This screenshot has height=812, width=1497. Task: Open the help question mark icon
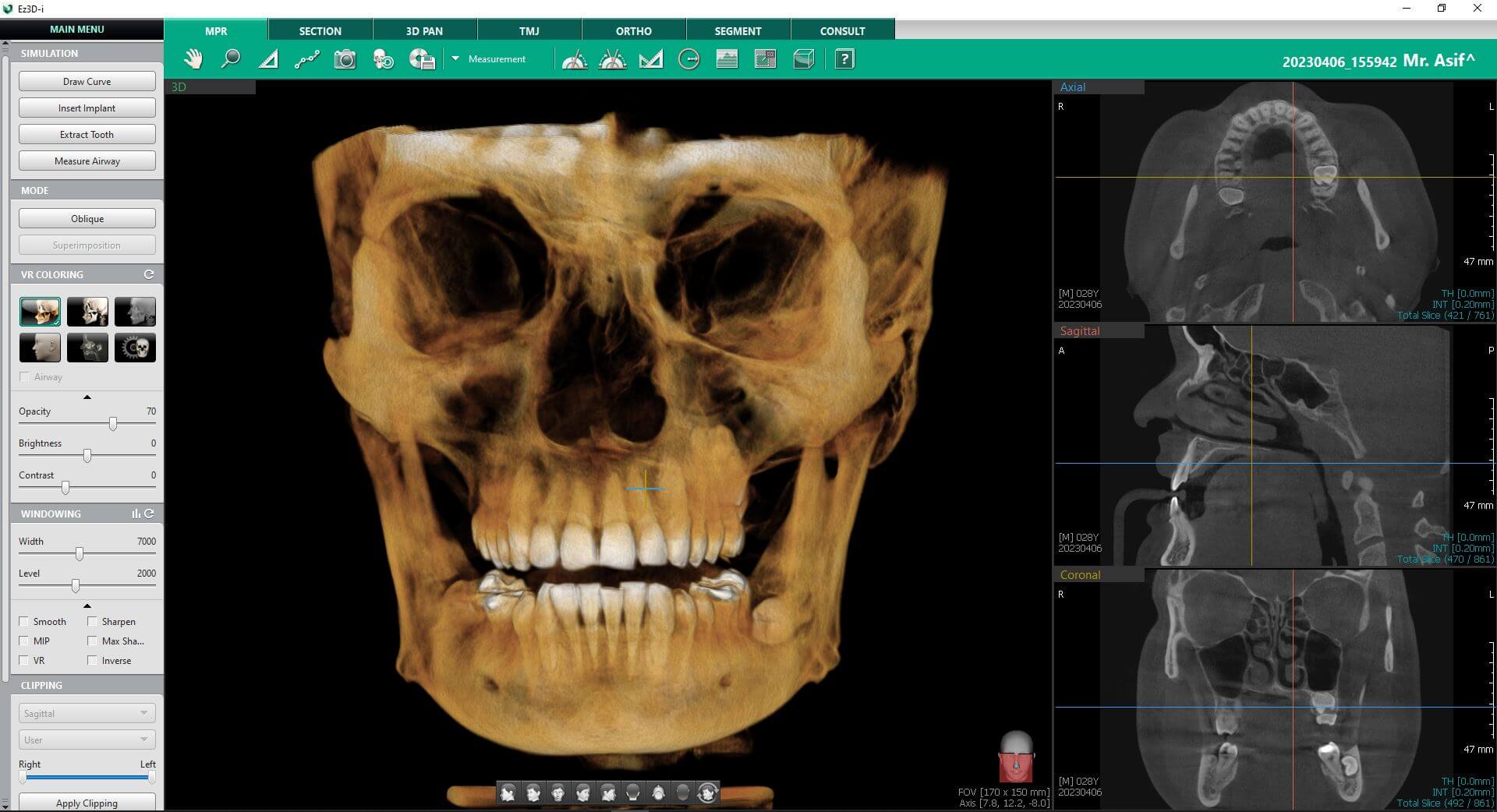(844, 59)
